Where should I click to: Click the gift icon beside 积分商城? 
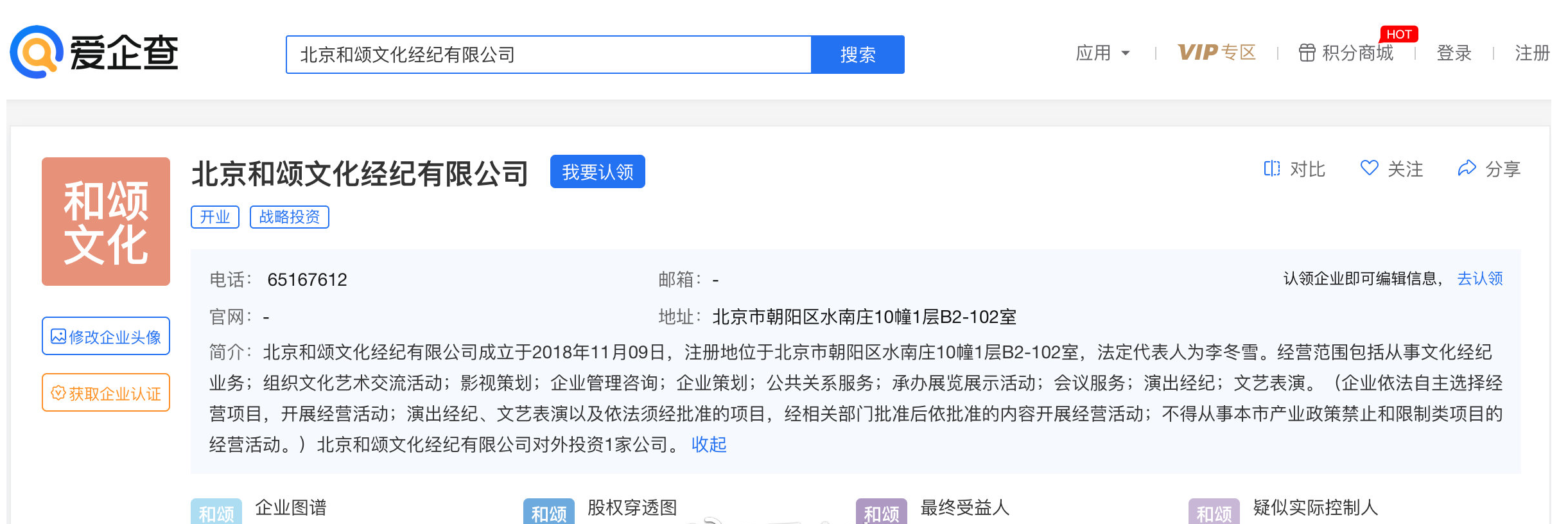(1307, 53)
